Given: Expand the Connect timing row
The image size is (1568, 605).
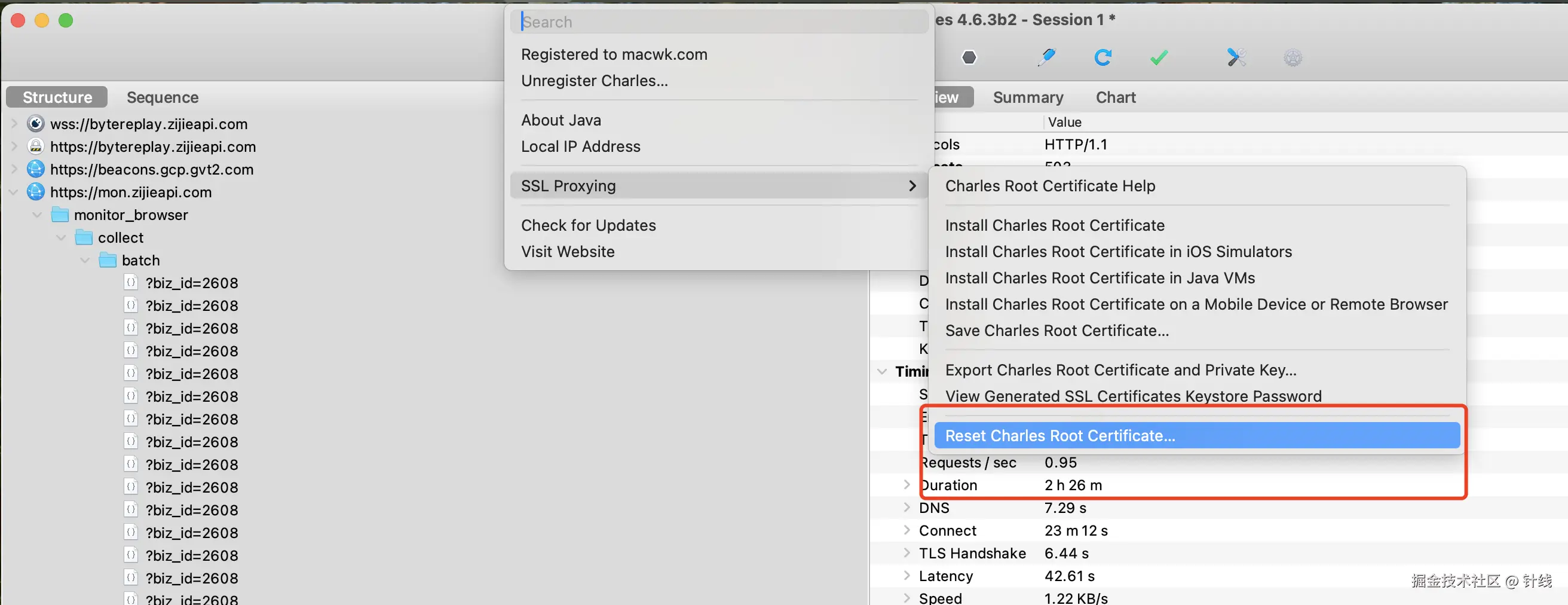Looking at the screenshot, I should [907, 530].
